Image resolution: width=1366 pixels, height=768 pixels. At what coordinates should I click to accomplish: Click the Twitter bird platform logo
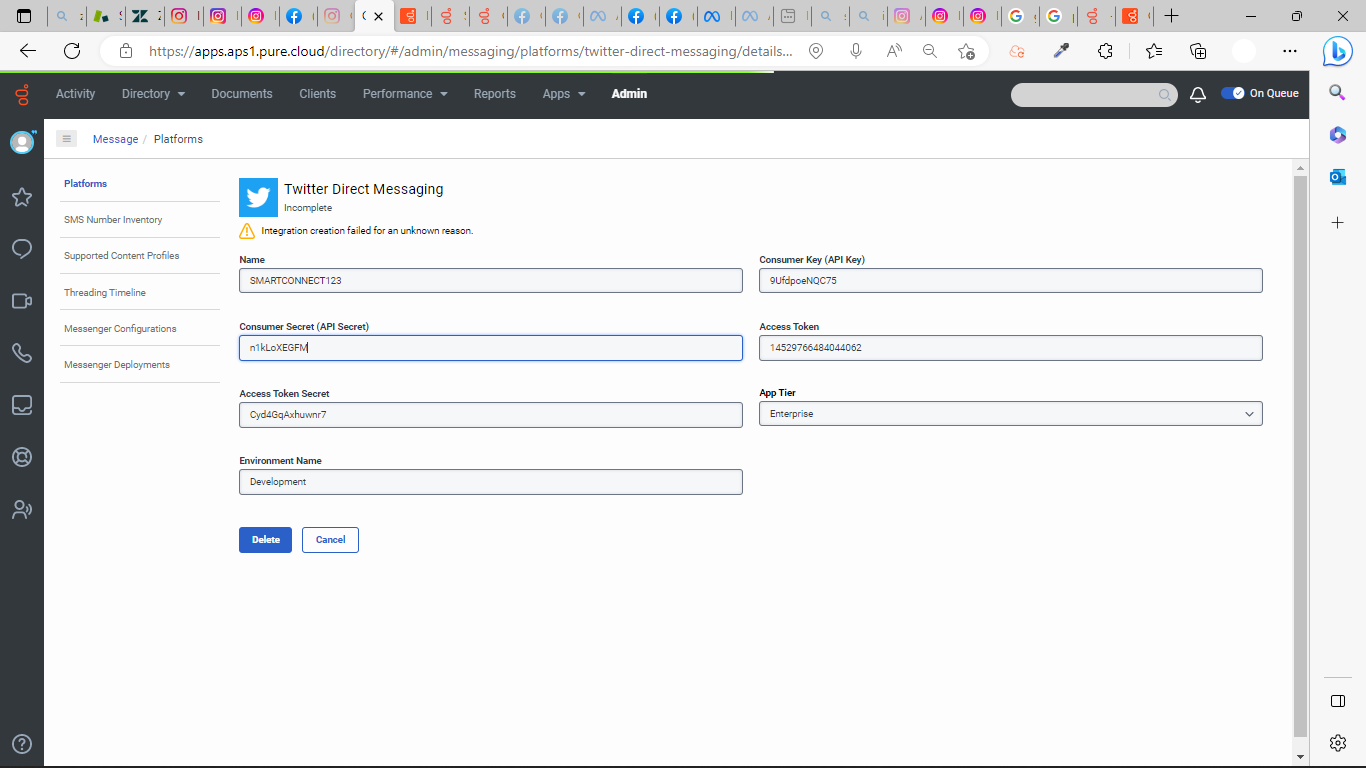click(x=258, y=198)
